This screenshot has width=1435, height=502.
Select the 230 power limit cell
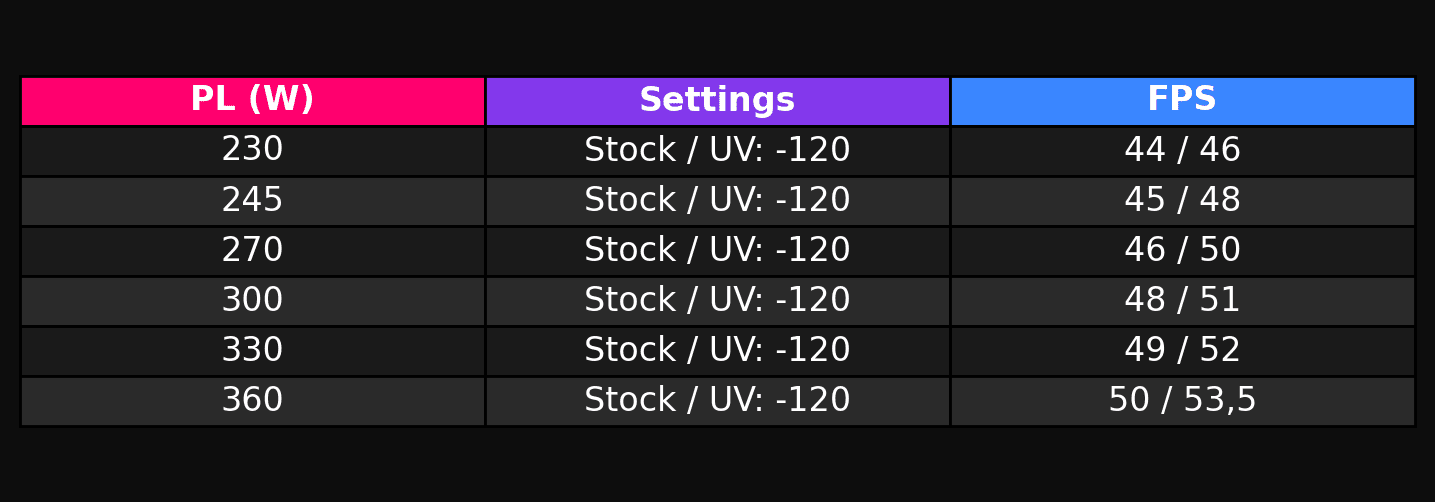point(252,150)
